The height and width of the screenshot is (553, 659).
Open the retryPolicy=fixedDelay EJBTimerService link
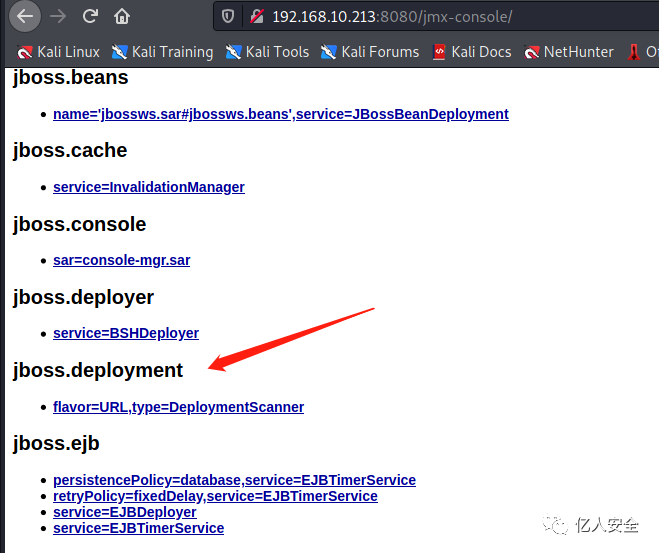215,496
